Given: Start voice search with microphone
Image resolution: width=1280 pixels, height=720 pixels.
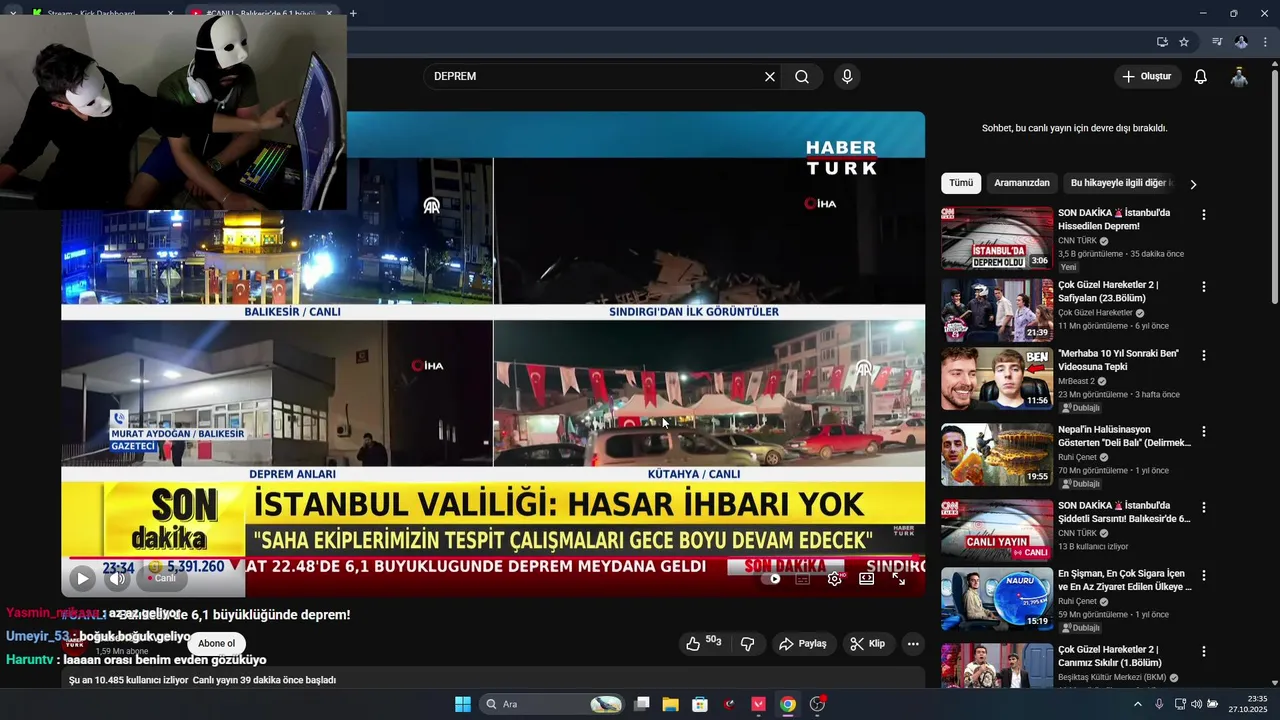Looking at the screenshot, I should [x=847, y=77].
